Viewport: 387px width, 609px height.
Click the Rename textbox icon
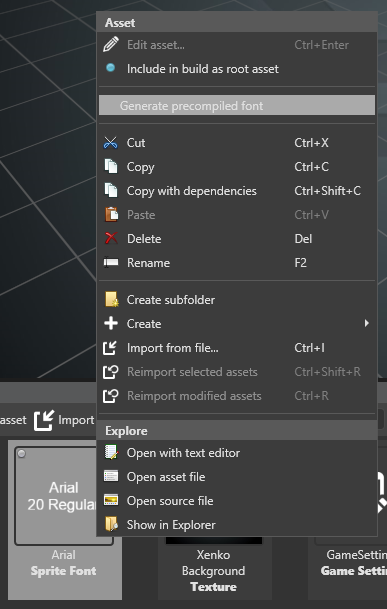pos(111,263)
